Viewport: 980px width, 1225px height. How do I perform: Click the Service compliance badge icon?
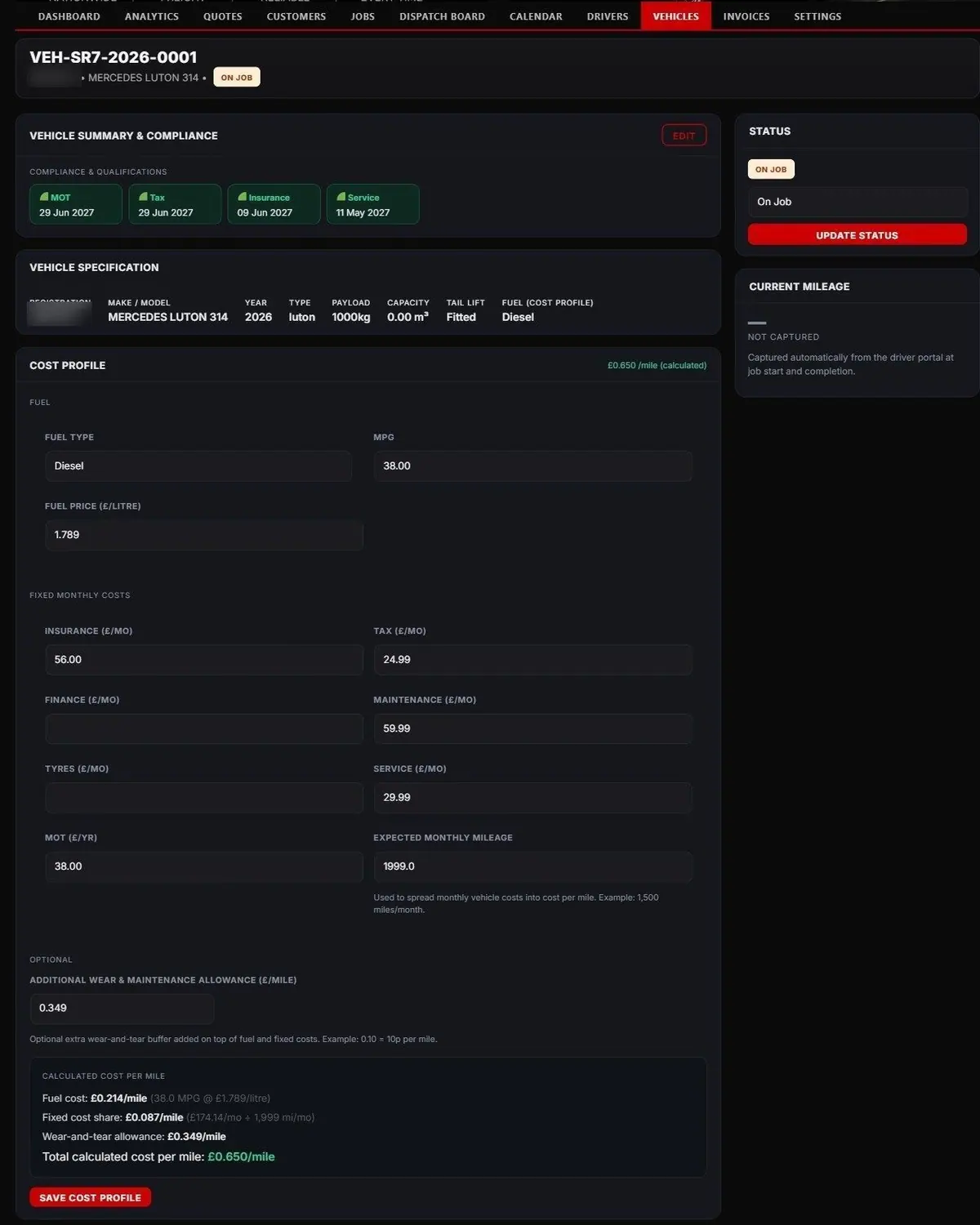click(341, 197)
